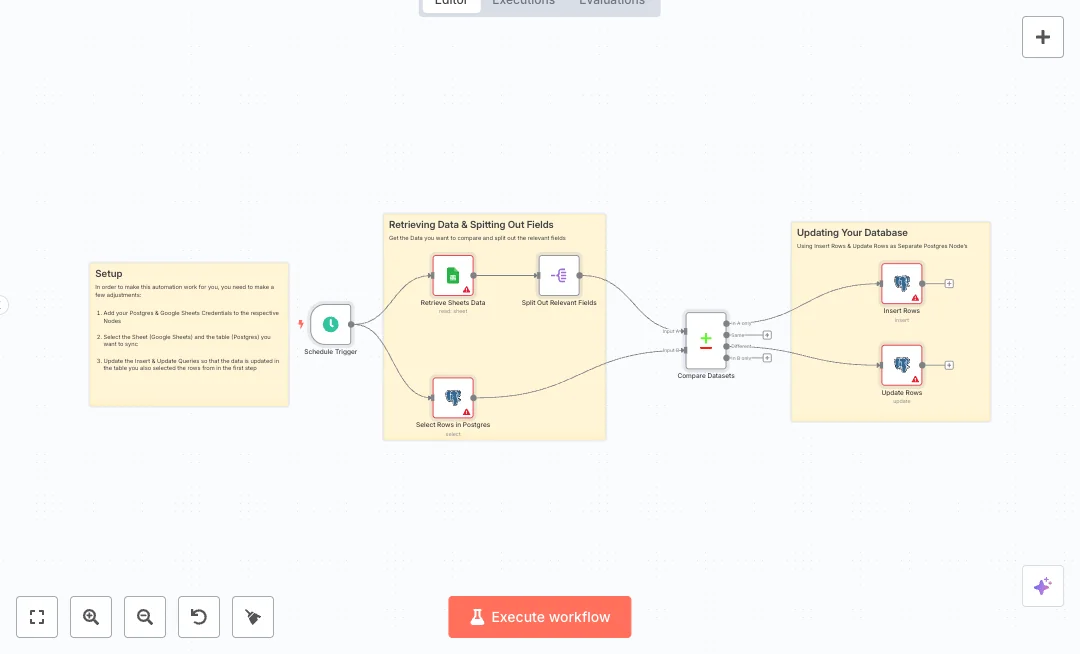Switch to the Executions tab

(523, 3)
